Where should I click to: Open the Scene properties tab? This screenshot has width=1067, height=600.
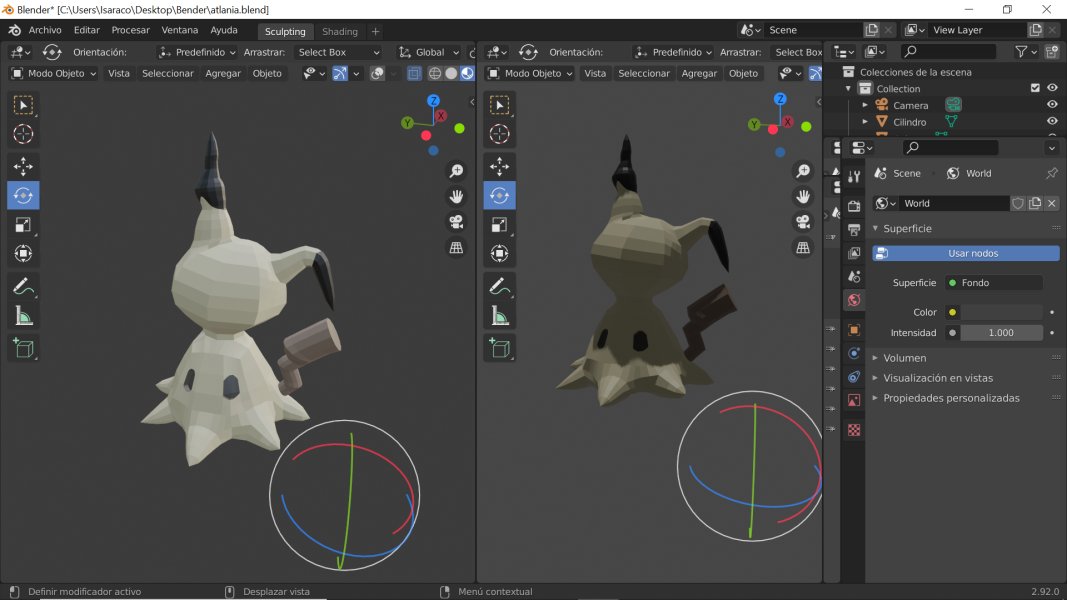pos(854,276)
